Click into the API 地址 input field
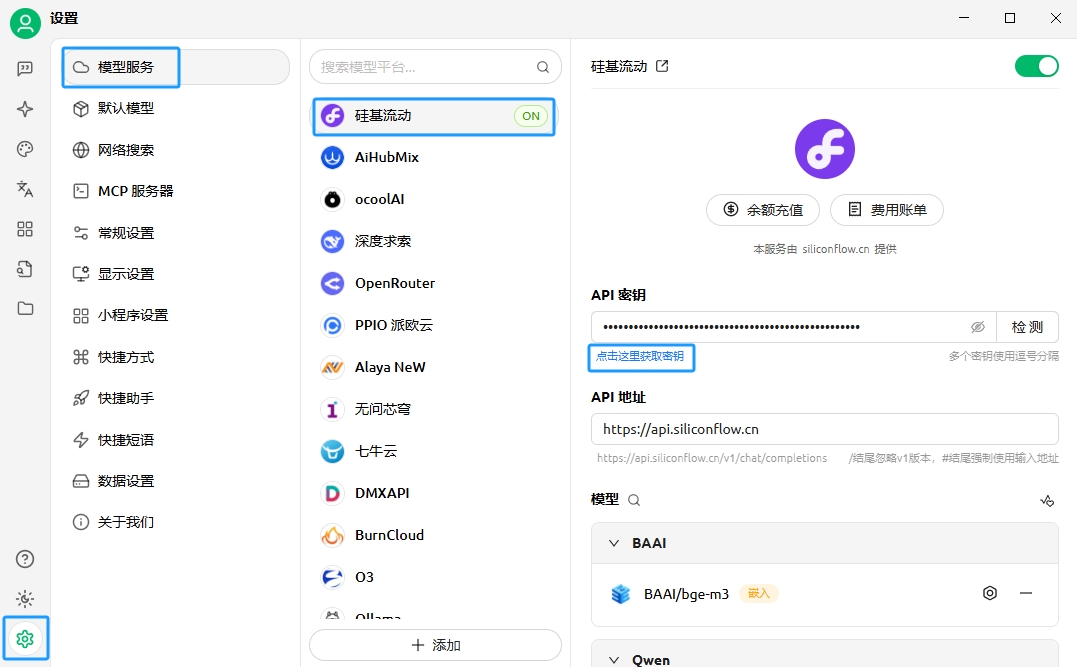Image resolution: width=1077 pixels, height=667 pixels. point(824,429)
